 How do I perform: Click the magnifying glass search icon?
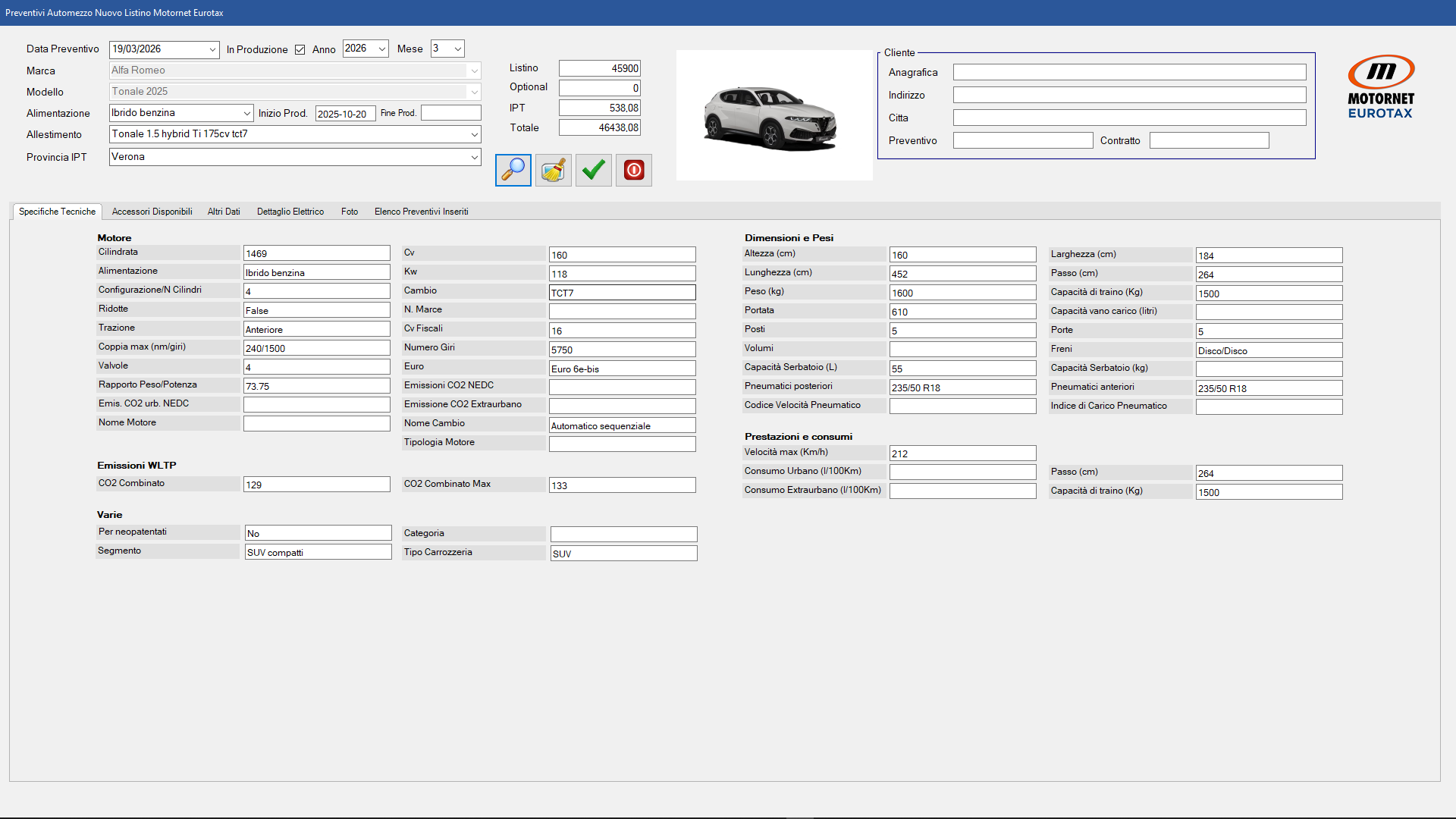[x=513, y=170]
